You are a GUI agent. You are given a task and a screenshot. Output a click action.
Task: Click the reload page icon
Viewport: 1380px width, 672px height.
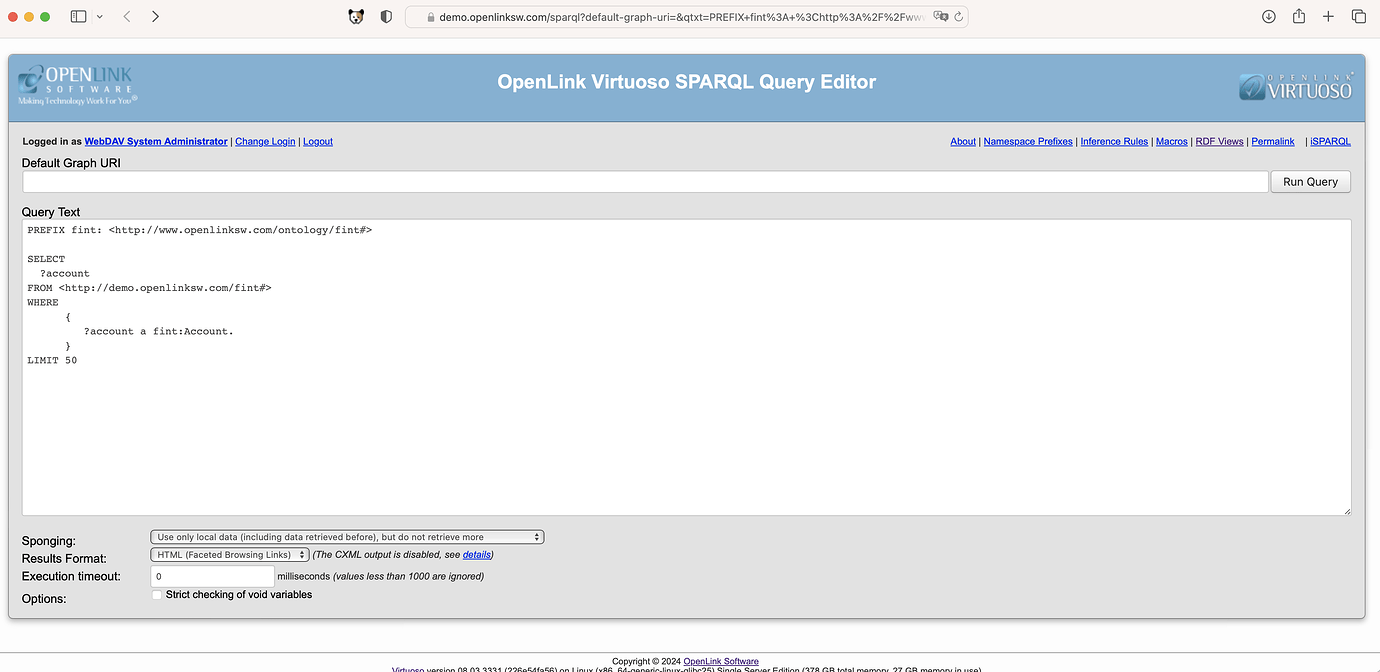(958, 17)
